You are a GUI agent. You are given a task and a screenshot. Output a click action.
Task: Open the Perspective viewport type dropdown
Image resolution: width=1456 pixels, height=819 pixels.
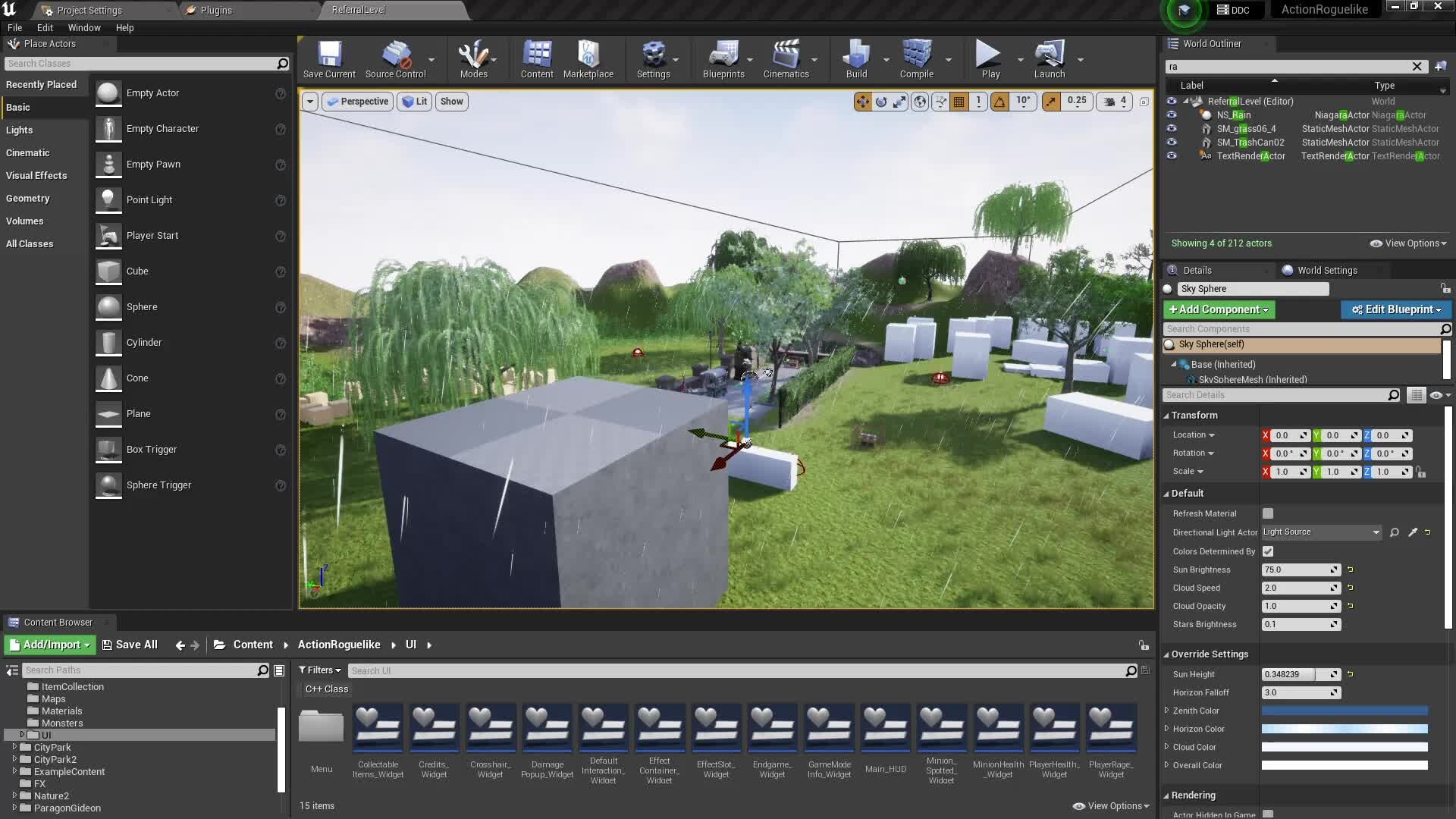pyautogui.click(x=358, y=102)
